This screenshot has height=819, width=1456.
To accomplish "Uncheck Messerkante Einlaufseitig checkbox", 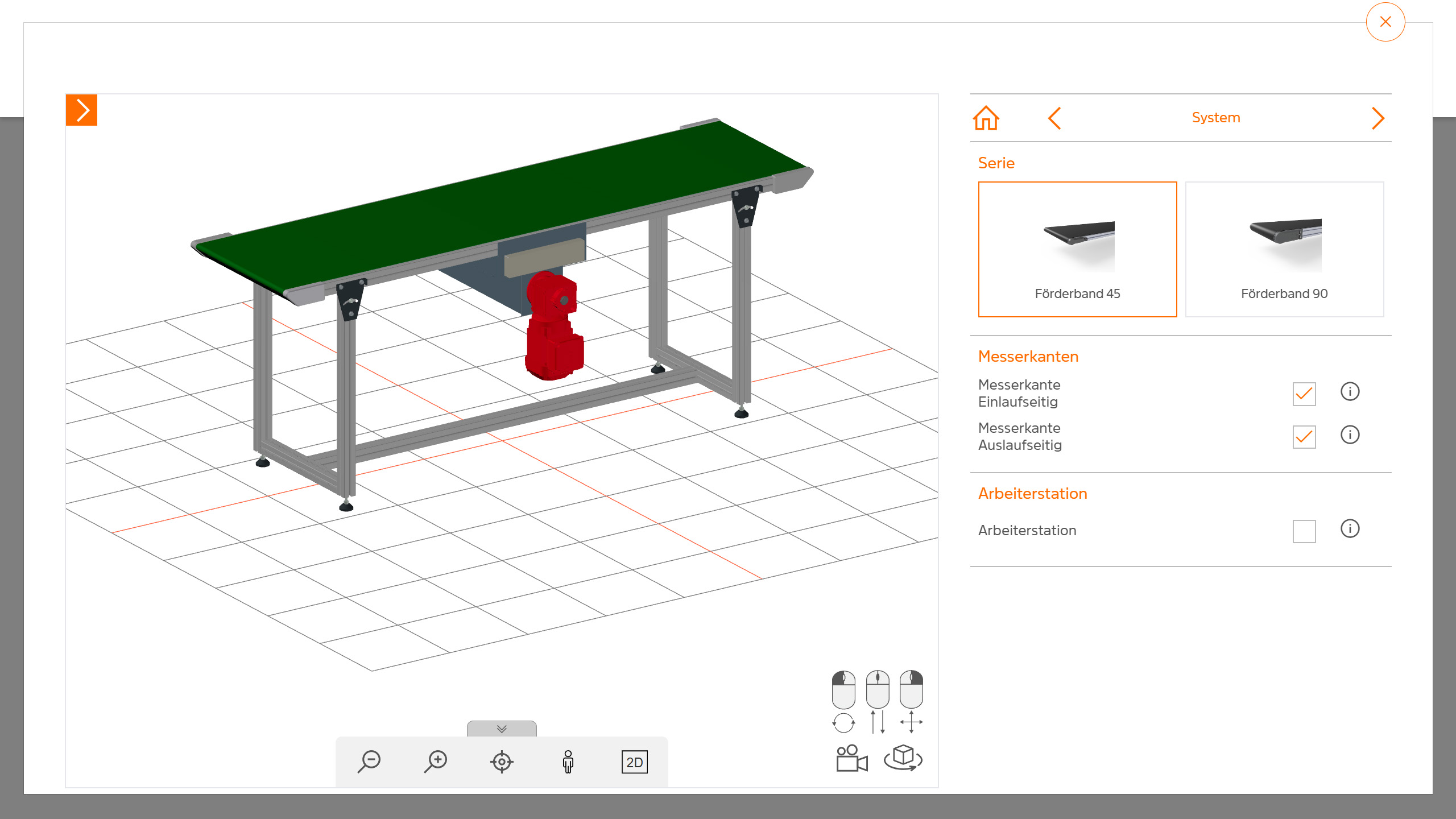I will (1304, 394).
